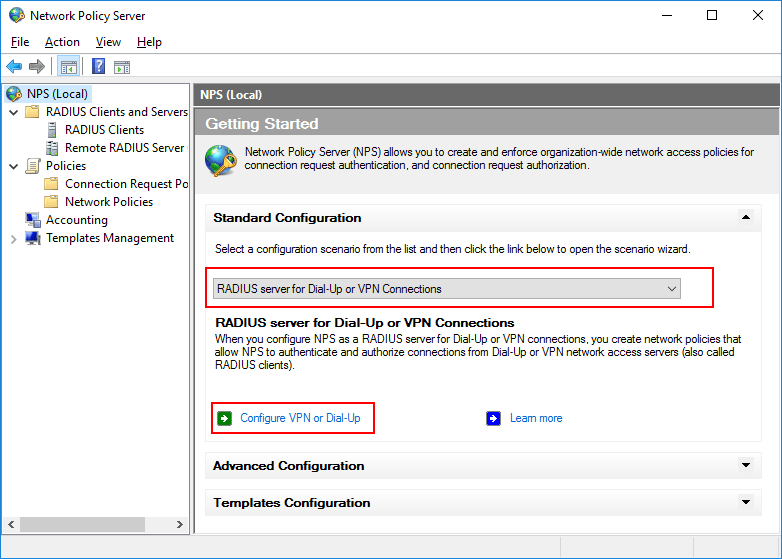
Task: Click the Forward arrow toolbar icon
Action: [x=37, y=66]
